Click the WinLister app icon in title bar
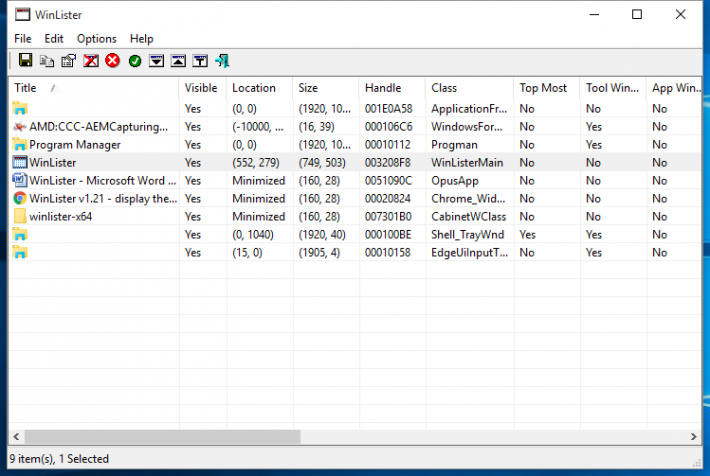710x476 pixels. pos(22,14)
